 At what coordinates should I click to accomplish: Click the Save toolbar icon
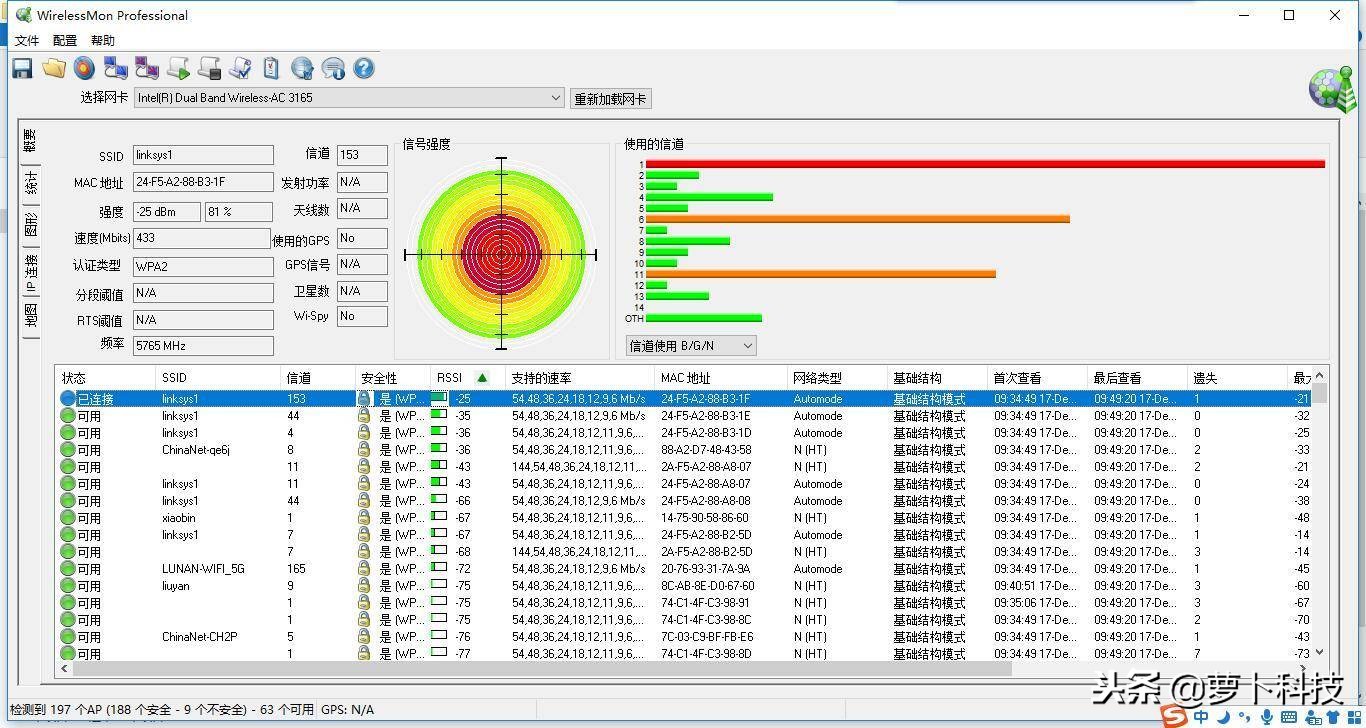22,68
